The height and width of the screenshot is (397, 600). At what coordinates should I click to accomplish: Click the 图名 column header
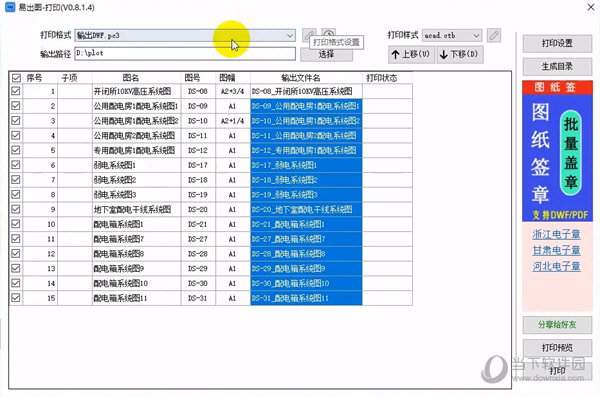click(x=136, y=78)
